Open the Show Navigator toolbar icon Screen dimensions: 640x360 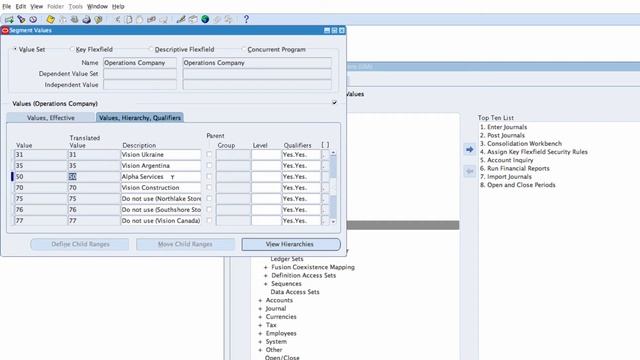[x=33, y=19]
